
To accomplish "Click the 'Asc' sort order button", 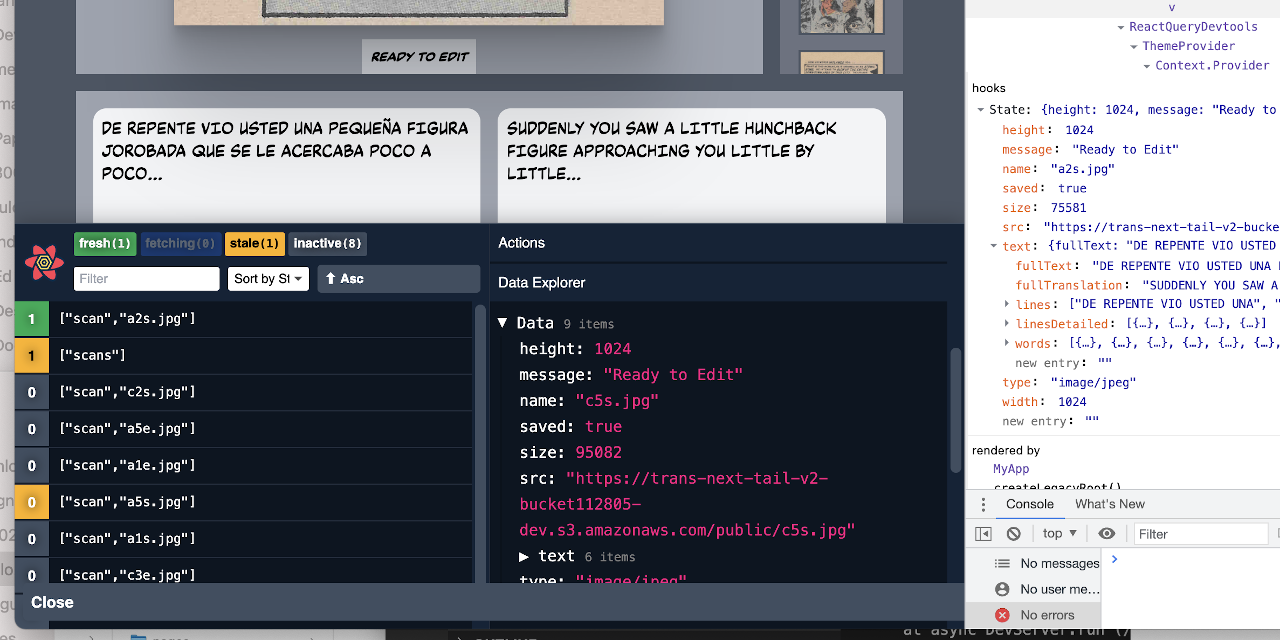I will (398, 279).
